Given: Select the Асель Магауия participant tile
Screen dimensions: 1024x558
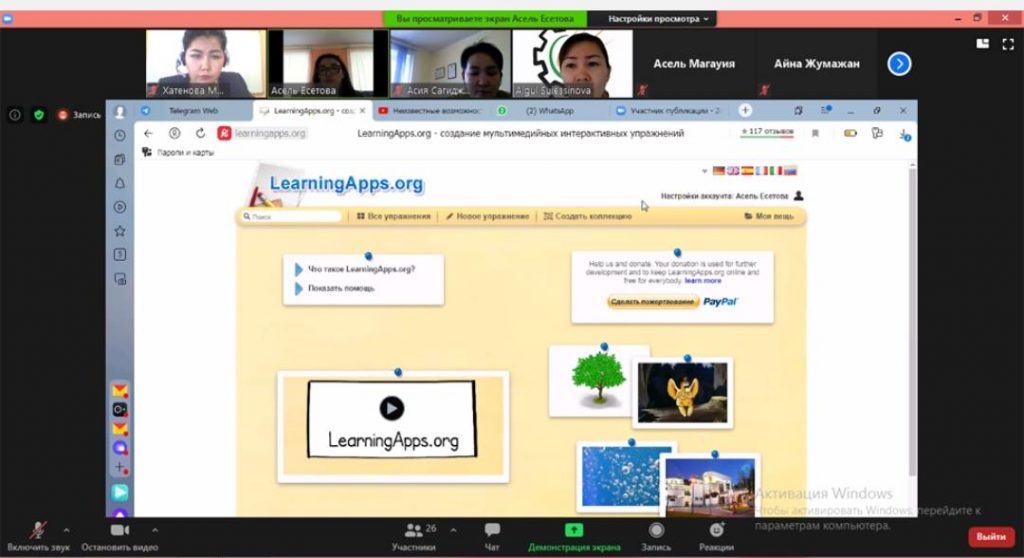Looking at the screenshot, I should [694, 63].
